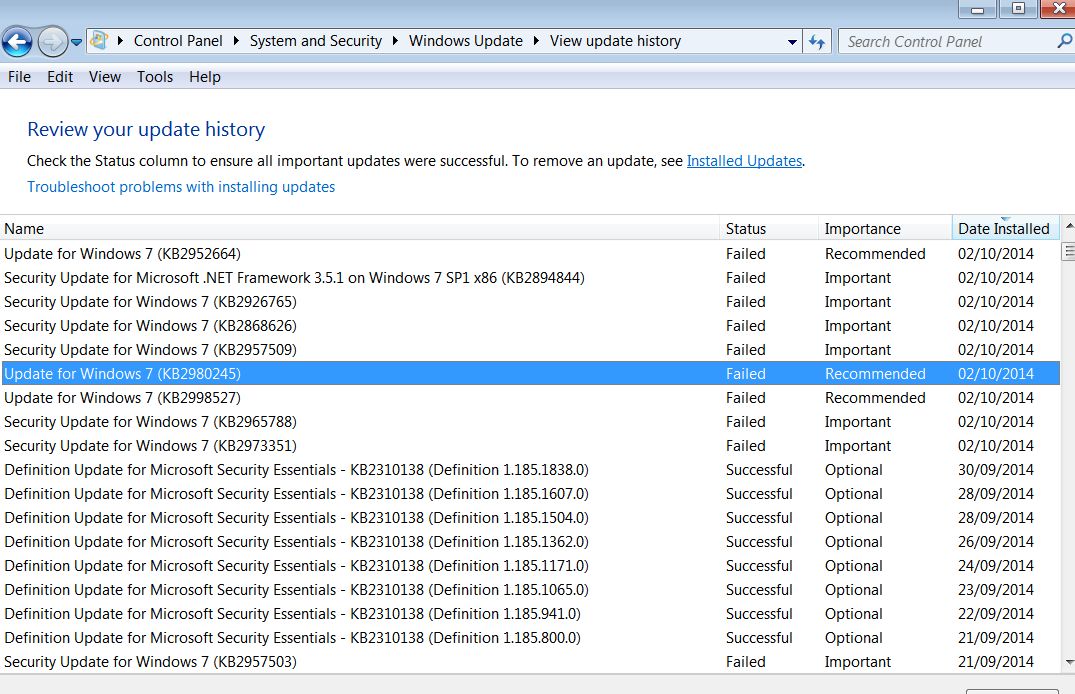Image resolution: width=1075 pixels, height=694 pixels.
Task: Select Definition Update with Definition 1.185.1362.0
Action: coord(531,542)
